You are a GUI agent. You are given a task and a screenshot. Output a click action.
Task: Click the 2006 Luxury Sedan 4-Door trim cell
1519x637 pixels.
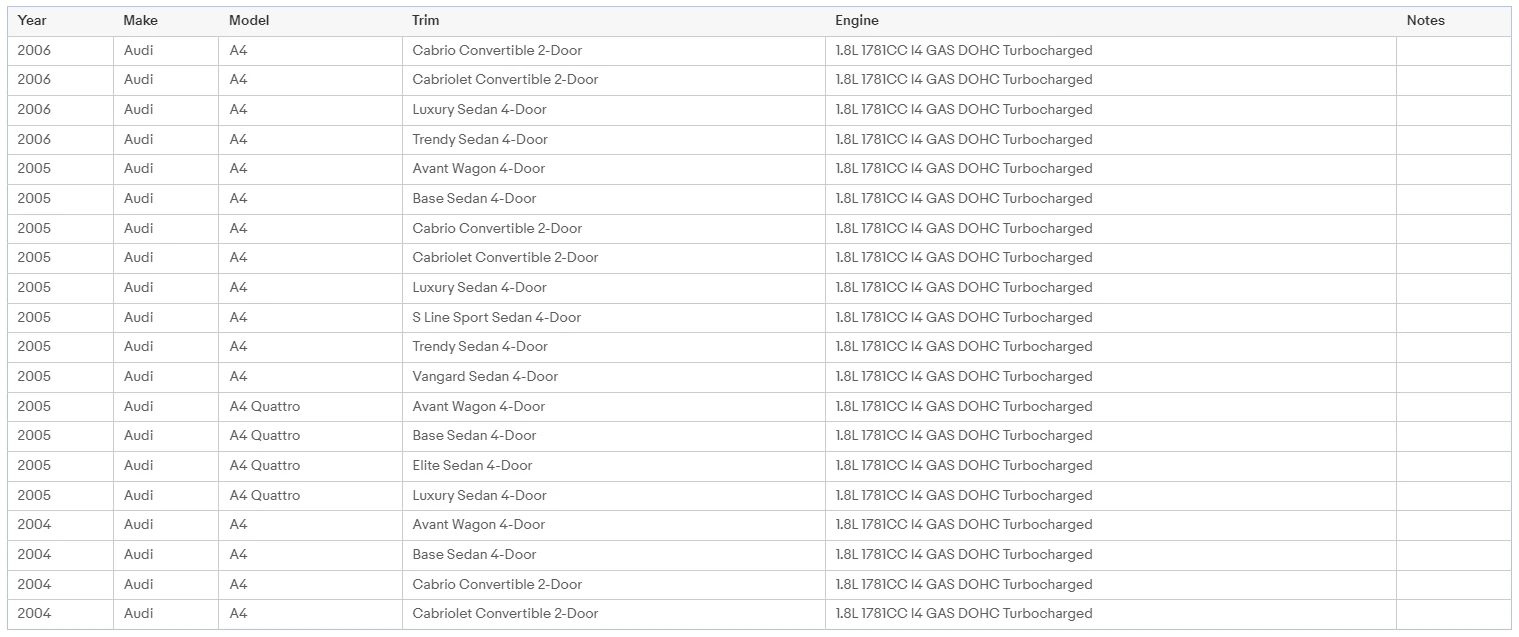coord(479,109)
